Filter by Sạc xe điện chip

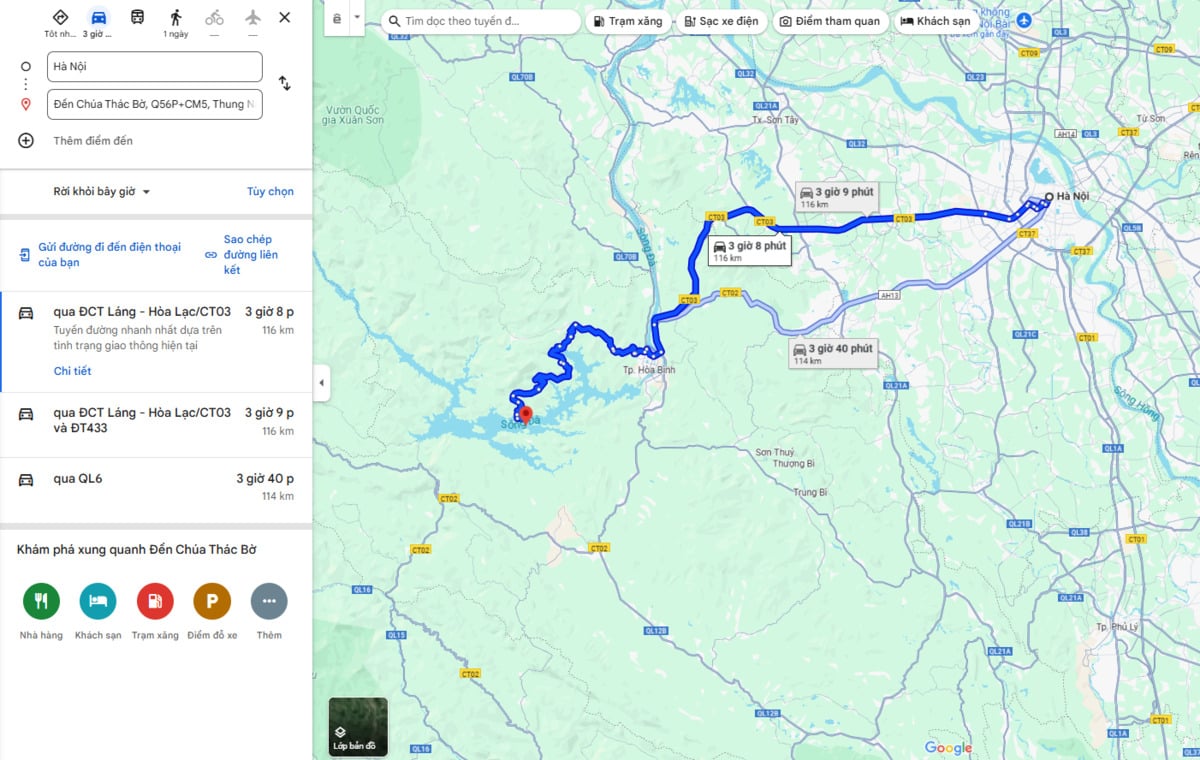pos(722,21)
